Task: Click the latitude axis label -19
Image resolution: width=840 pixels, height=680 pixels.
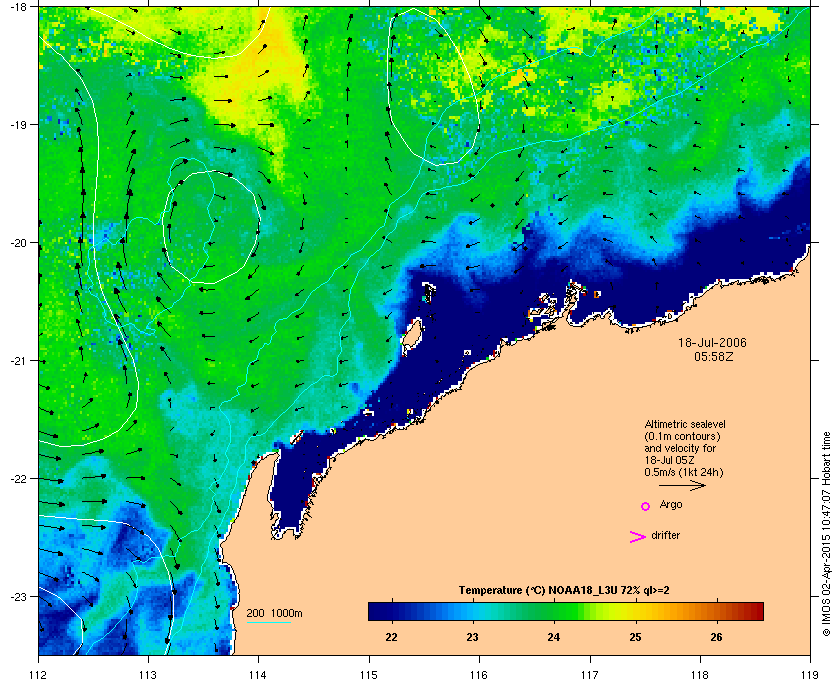Action: [19, 124]
